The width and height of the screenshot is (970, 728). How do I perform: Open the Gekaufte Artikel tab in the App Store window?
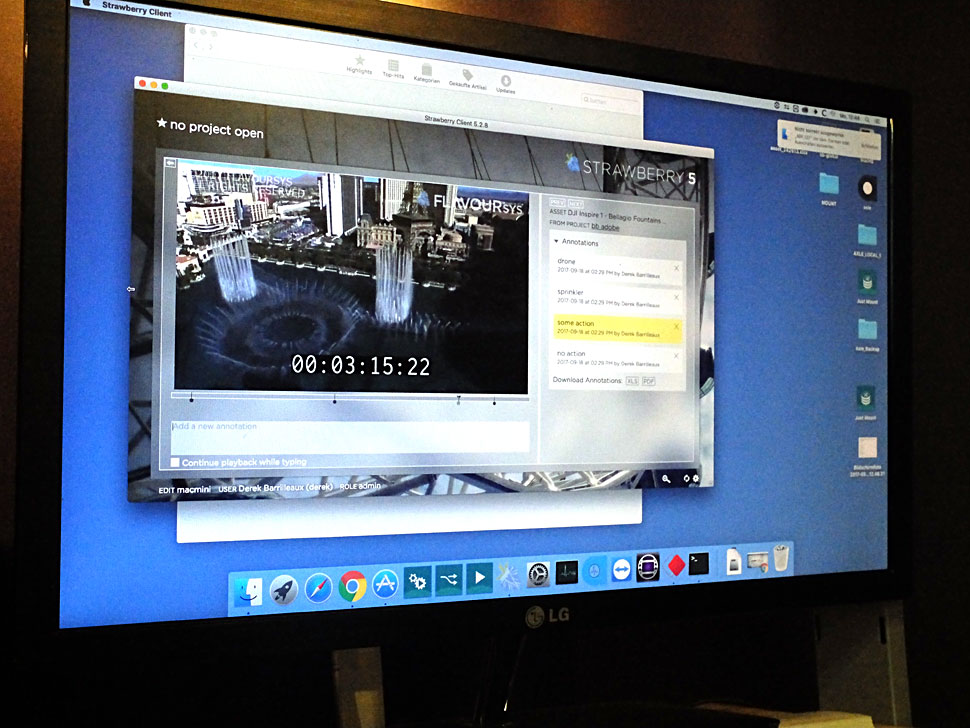coord(468,79)
